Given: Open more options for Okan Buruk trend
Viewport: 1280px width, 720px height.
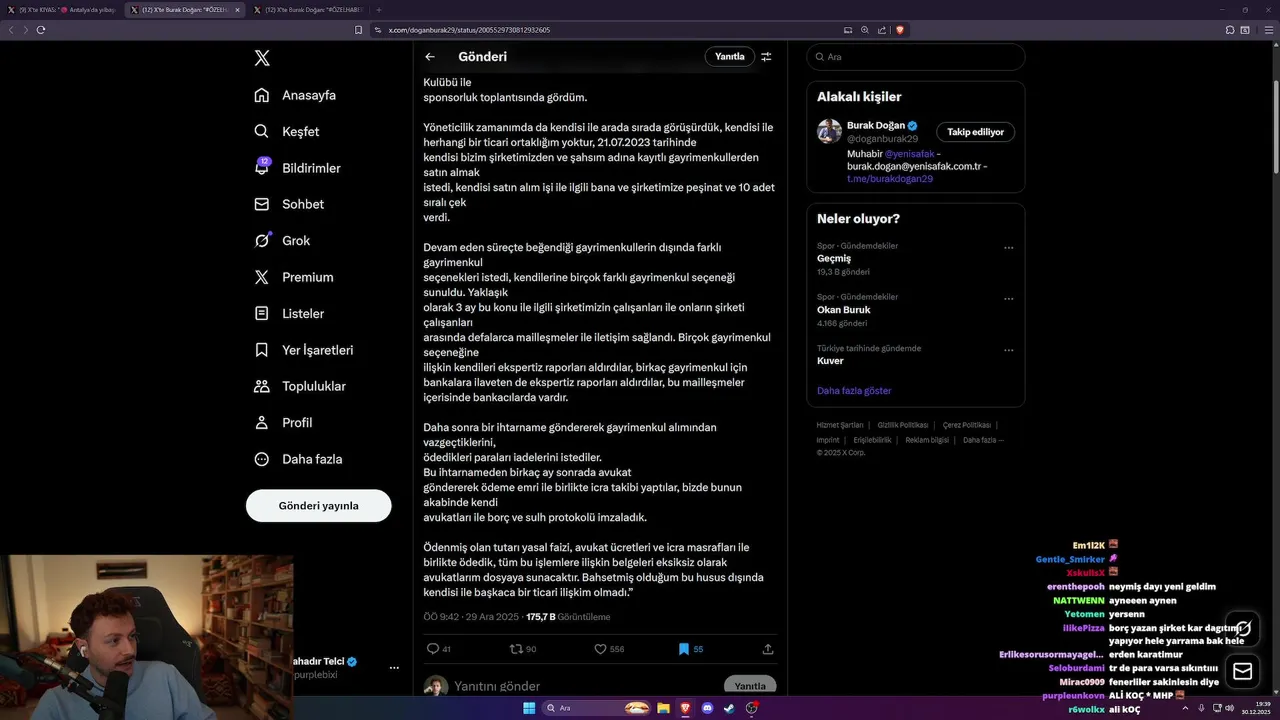Looking at the screenshot, I should pyautogui.click(x=1009, y=299).
